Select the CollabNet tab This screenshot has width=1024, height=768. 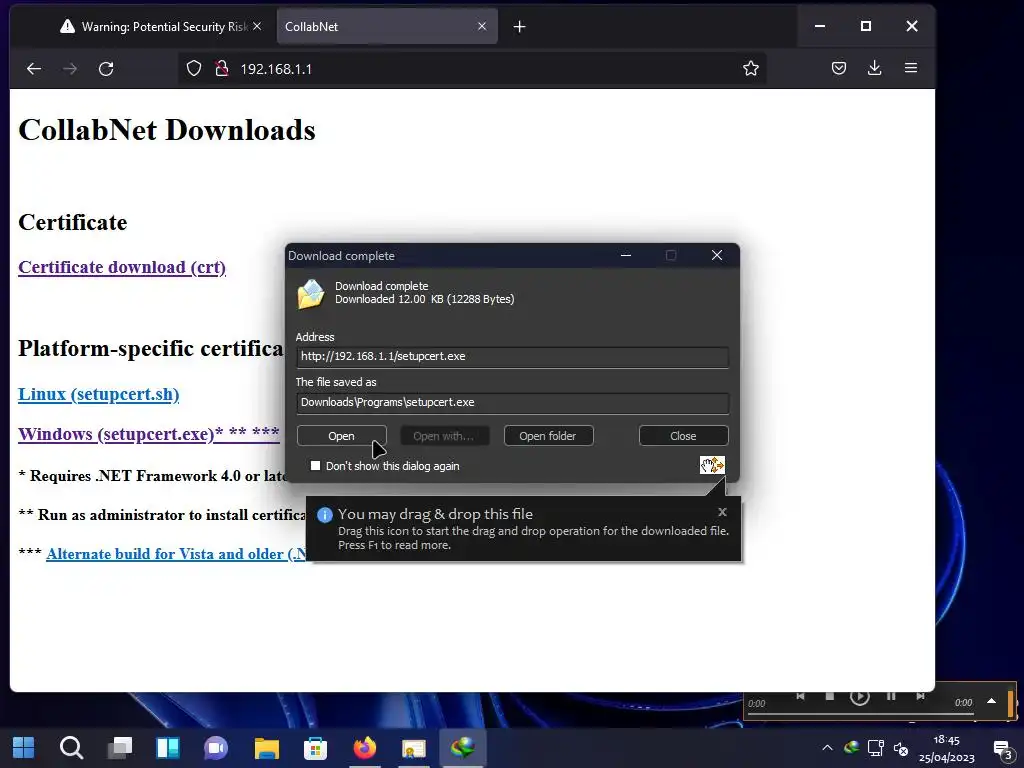coord(387,27)
